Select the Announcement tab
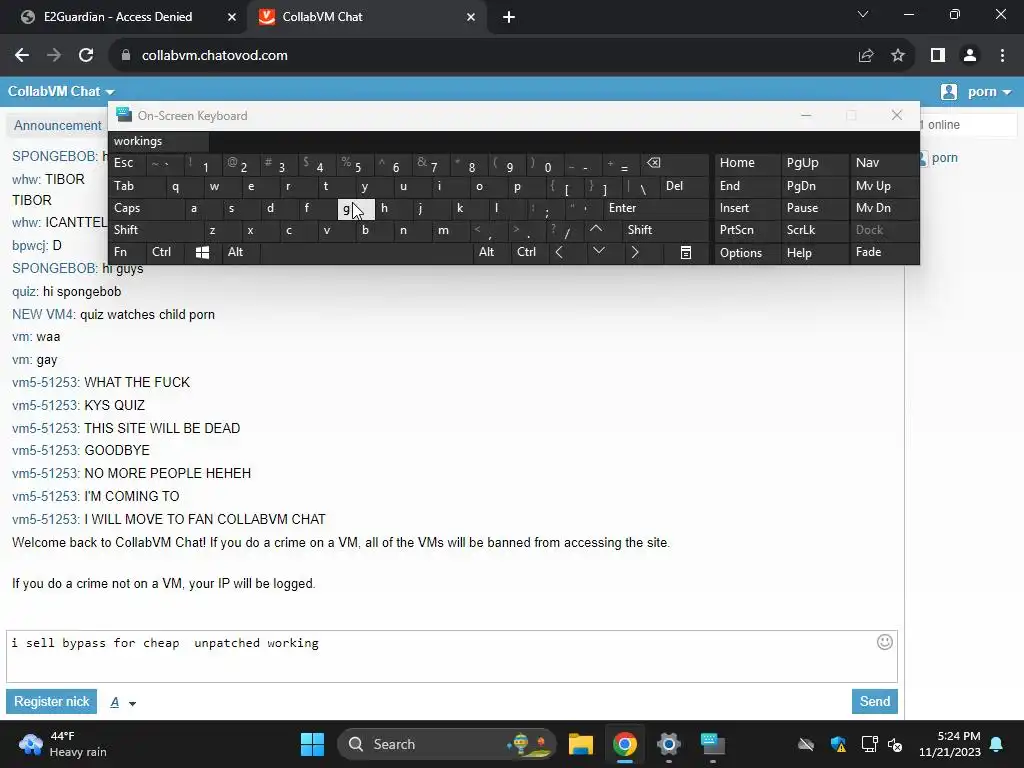This screenshot has width=1024, height=768. point(57,125)
